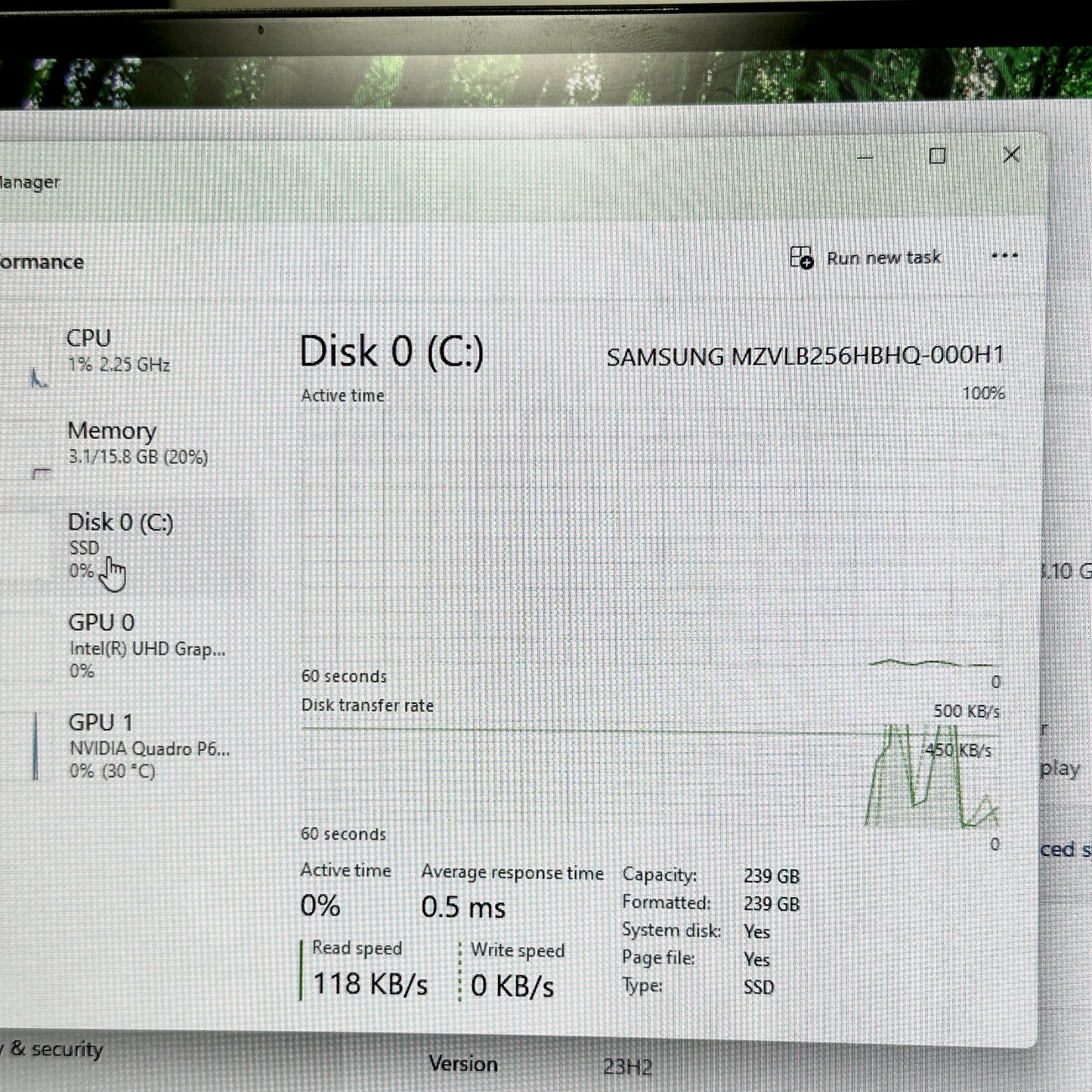The width and height of the screenshot is (1092, 1092).
Task: Click 23H2 version in the Settings window
Action: [627, 1067]
